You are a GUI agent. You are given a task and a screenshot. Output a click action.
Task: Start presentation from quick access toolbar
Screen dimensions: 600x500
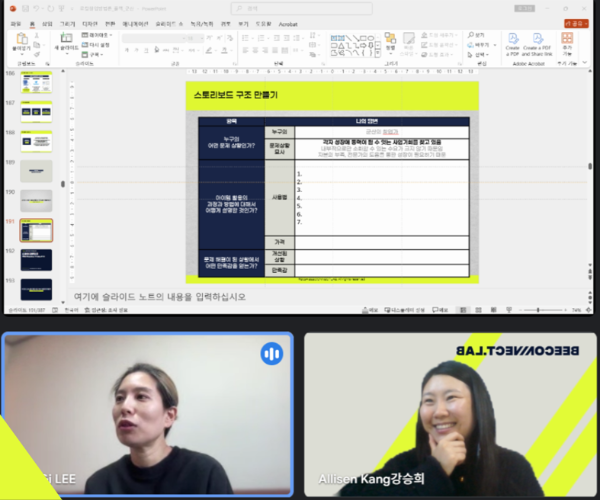pyautogui.click(x=62, y=8)
